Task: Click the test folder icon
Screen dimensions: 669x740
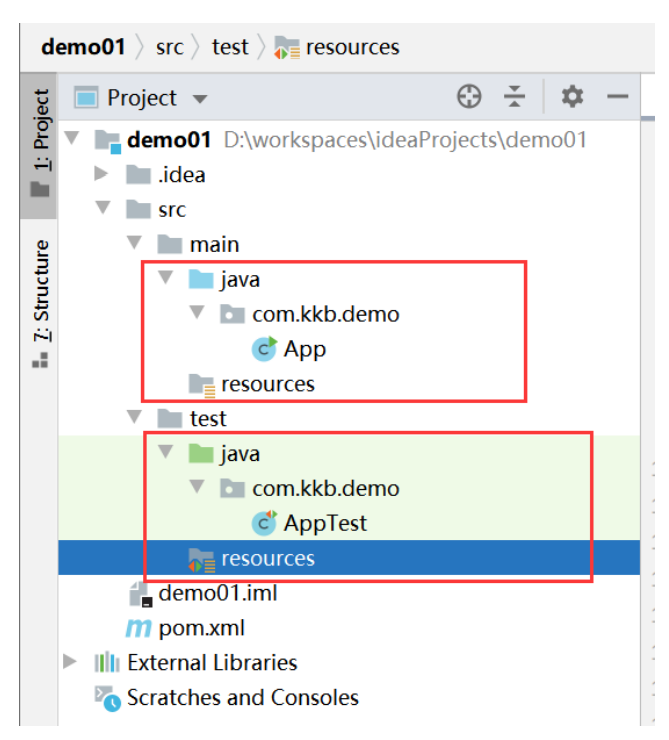Action: click(169, 419)
